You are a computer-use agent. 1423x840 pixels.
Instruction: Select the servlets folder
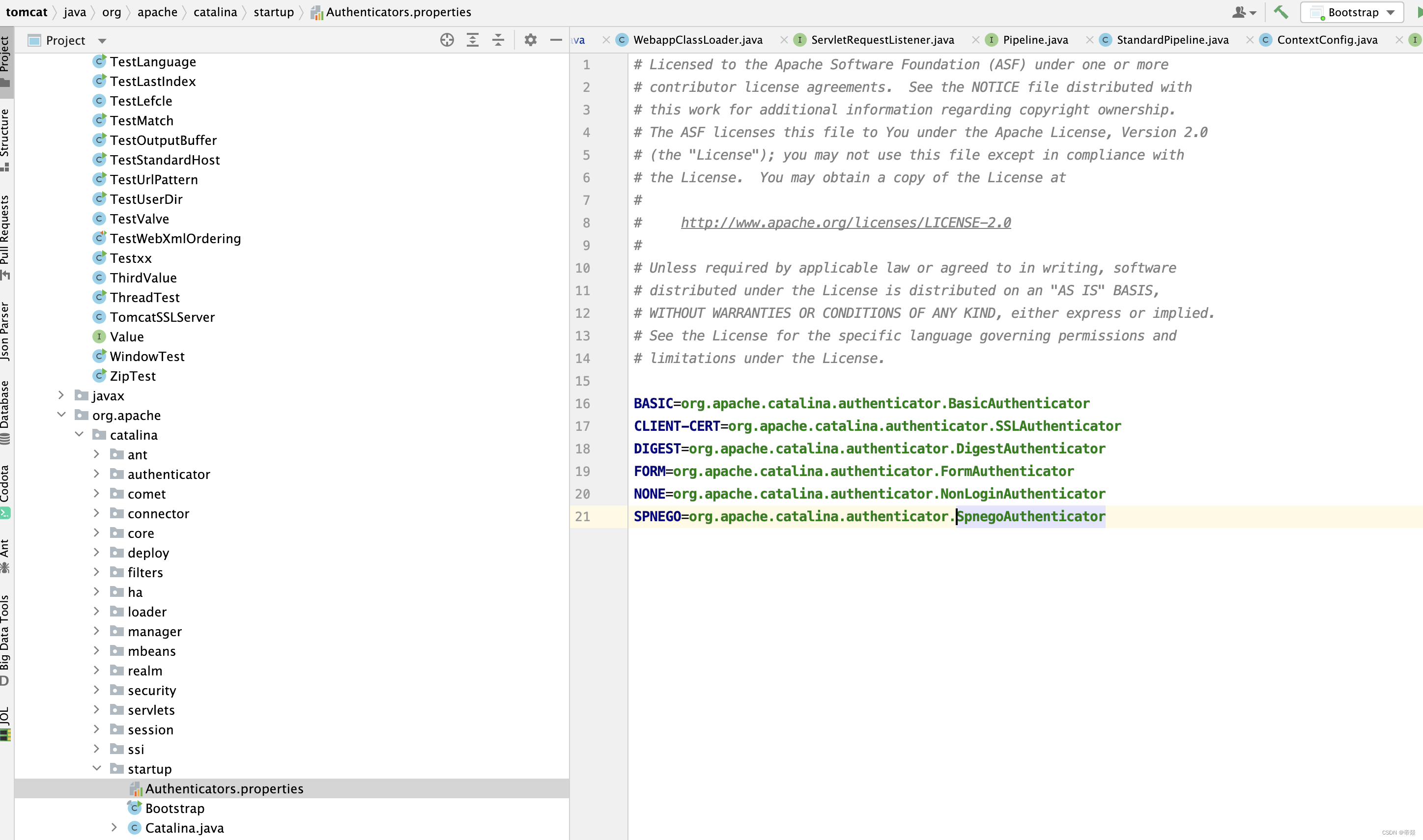[x=150, y=710]
